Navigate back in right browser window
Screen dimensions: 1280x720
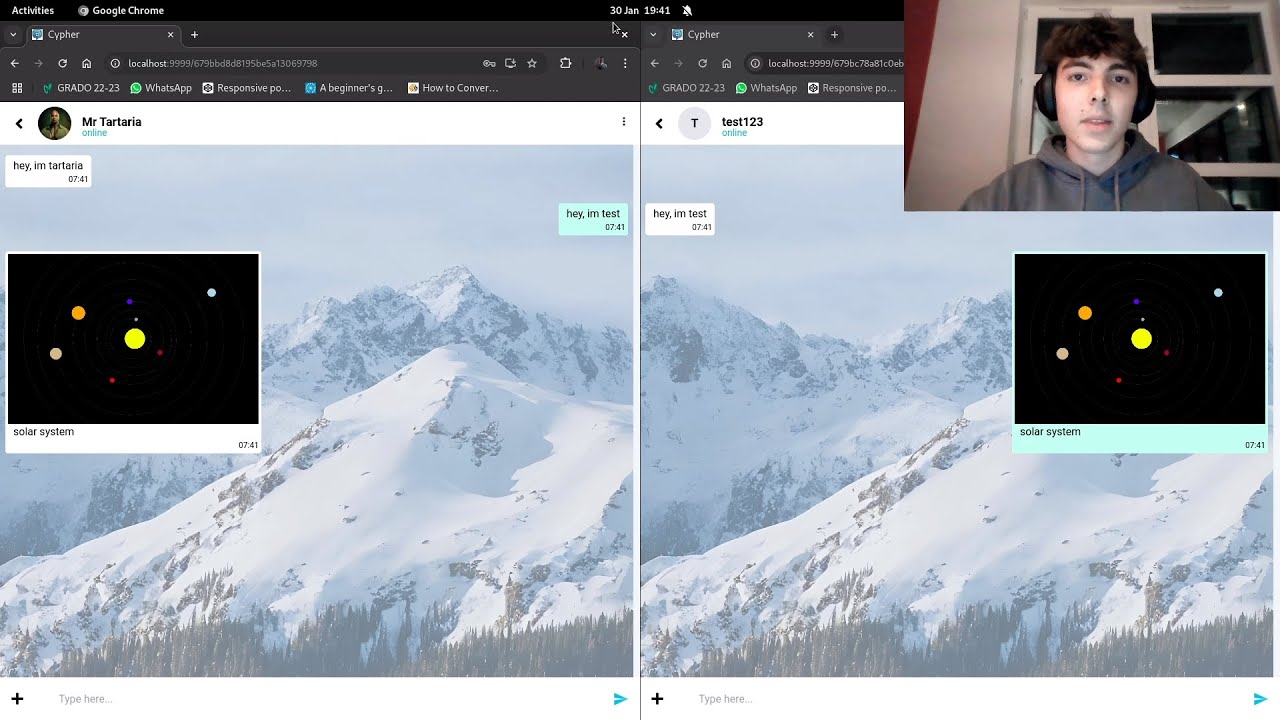(x=654, y=63)
